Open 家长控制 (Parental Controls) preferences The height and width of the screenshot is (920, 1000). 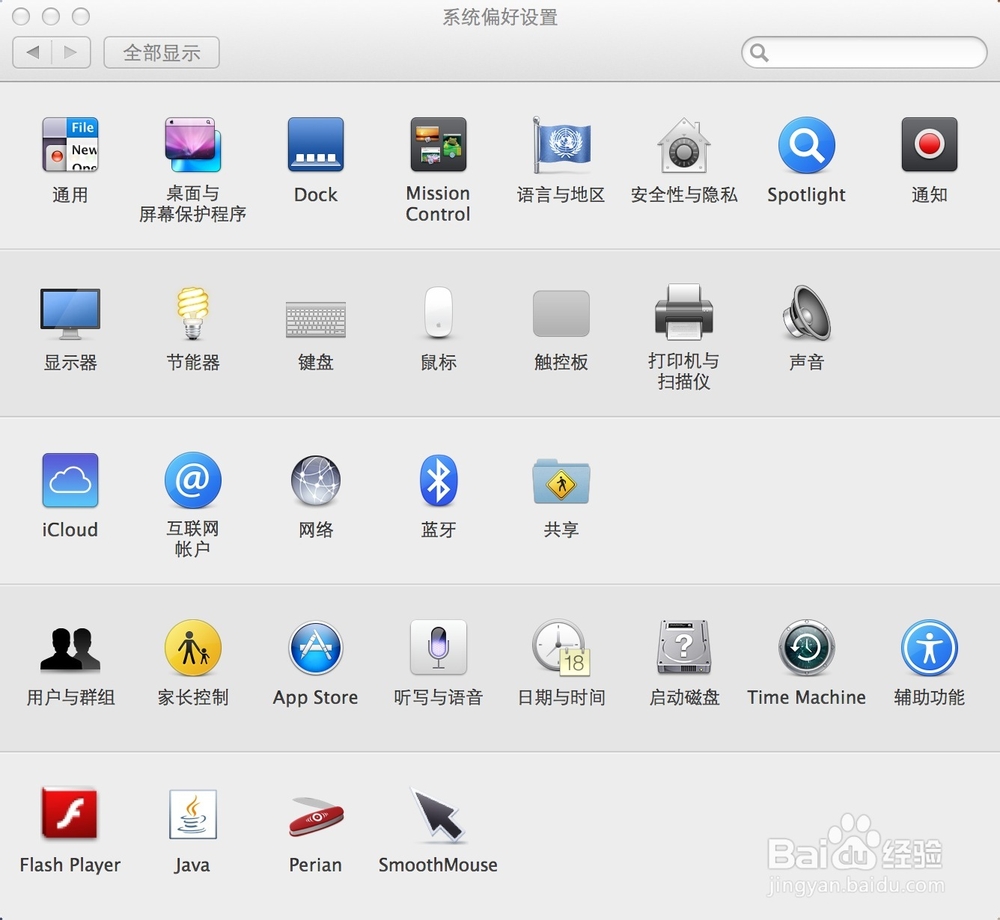(193, 648)
